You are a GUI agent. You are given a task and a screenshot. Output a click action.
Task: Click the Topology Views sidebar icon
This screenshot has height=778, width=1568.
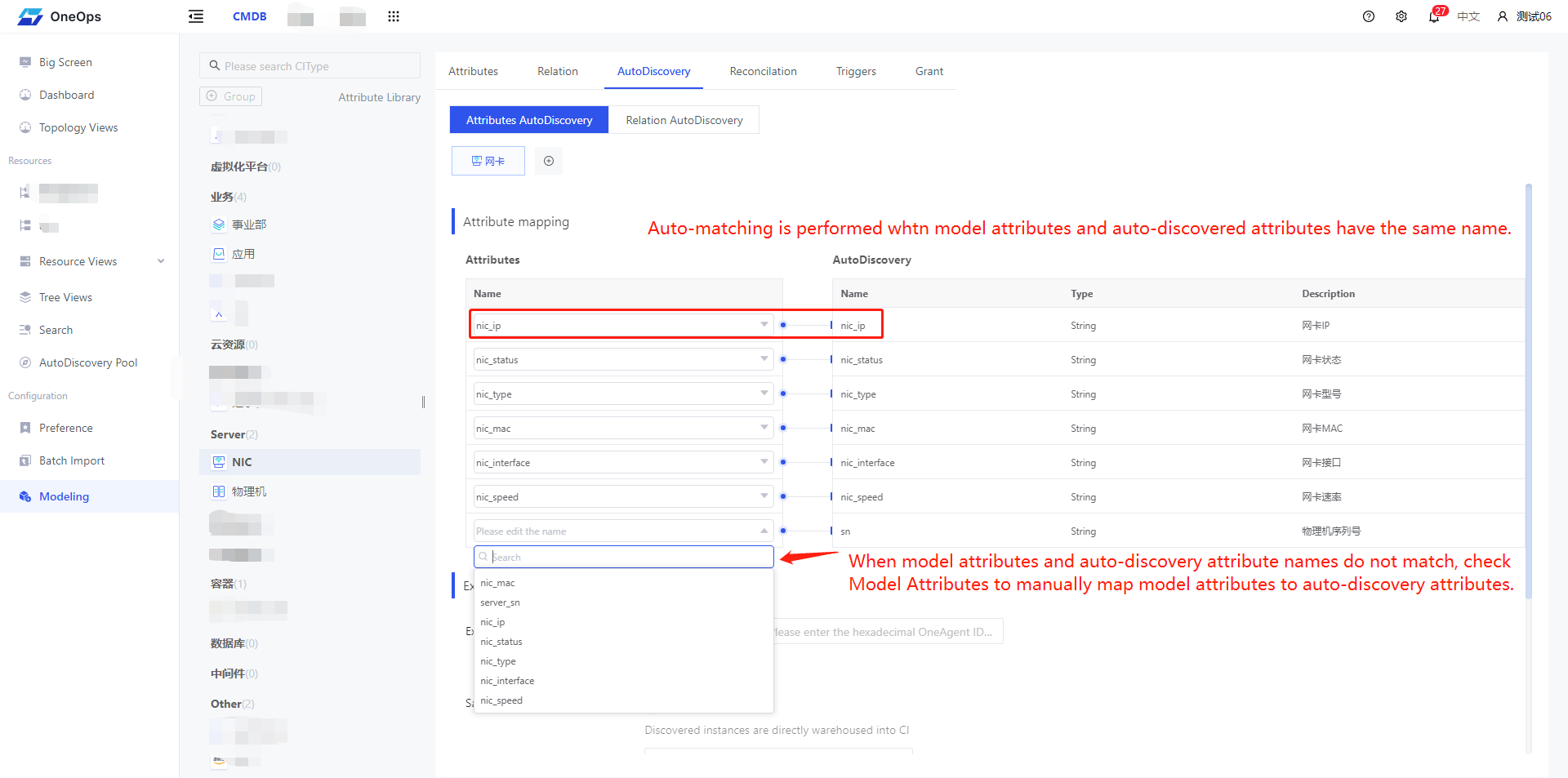point(25,127)
